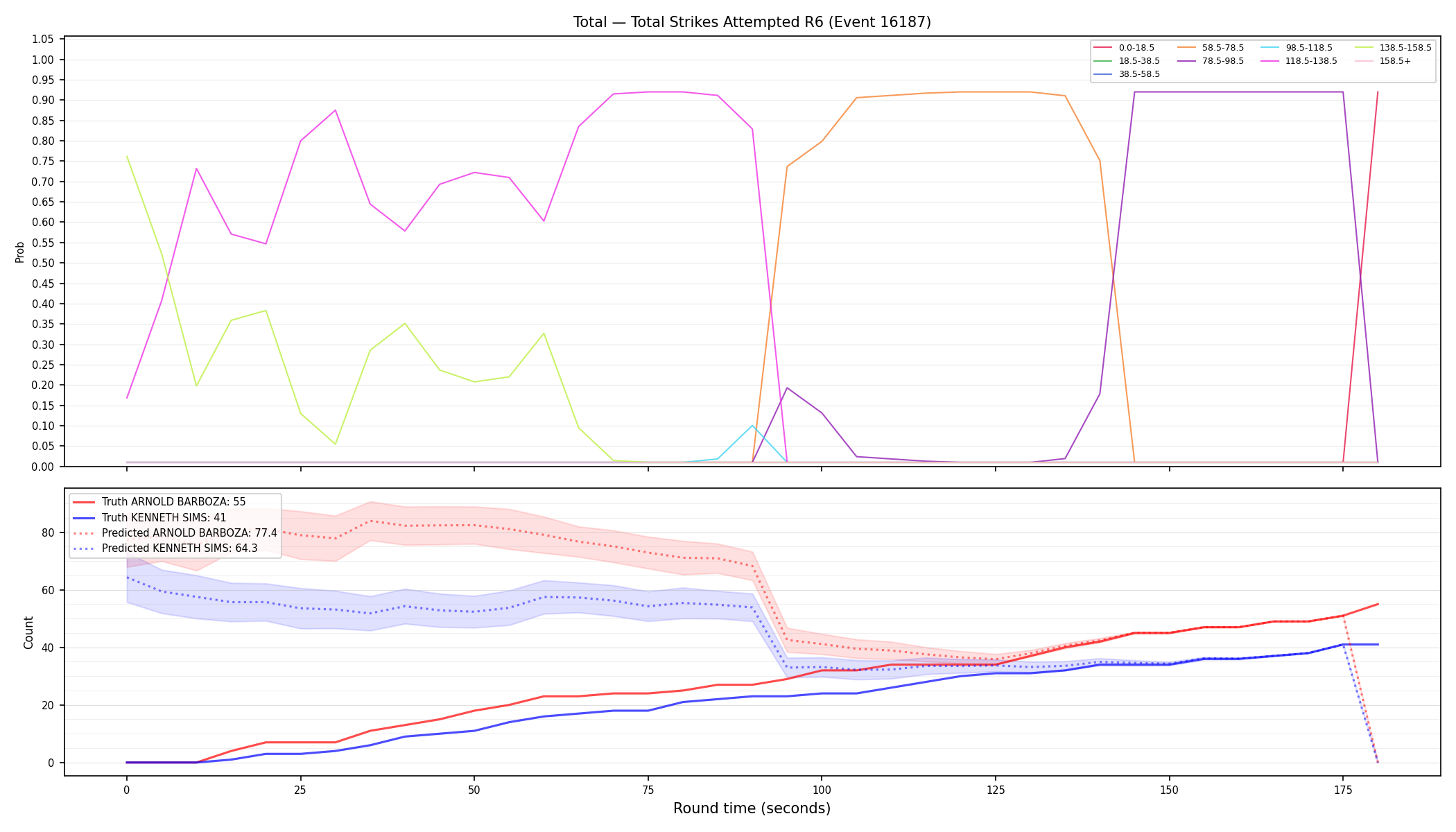Click the '125' tick on round time axis
Viewport: 1456px width, 832px height.
click(x=996, y=790)
